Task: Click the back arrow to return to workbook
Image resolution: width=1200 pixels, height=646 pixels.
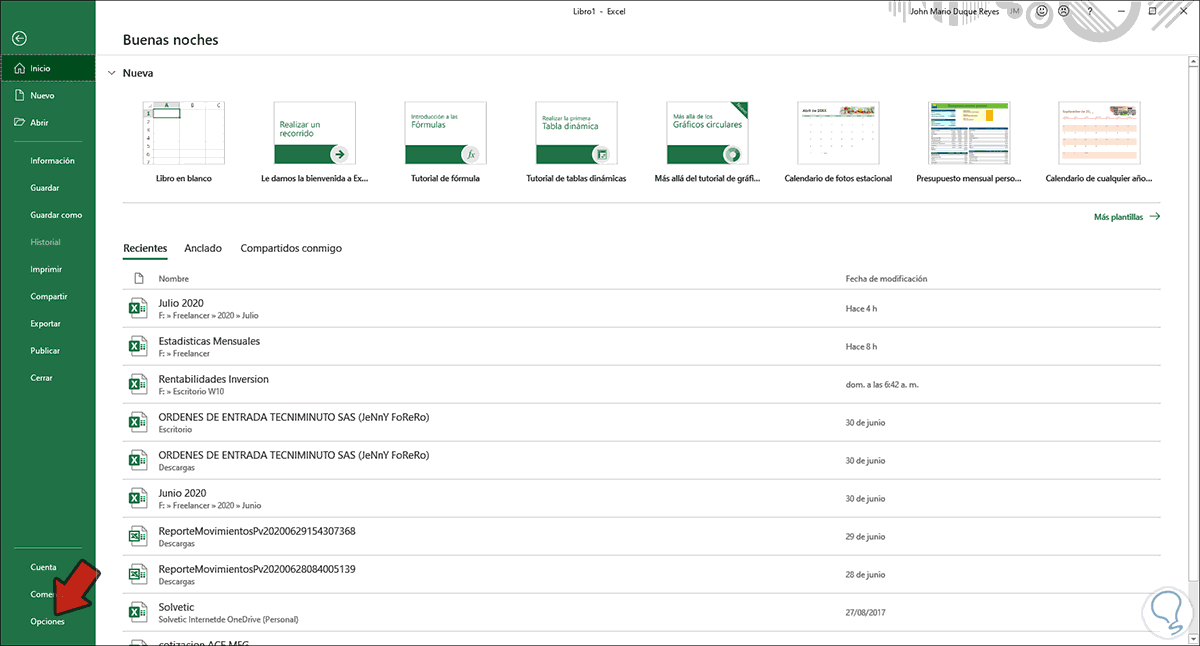Action: point(19,39)
